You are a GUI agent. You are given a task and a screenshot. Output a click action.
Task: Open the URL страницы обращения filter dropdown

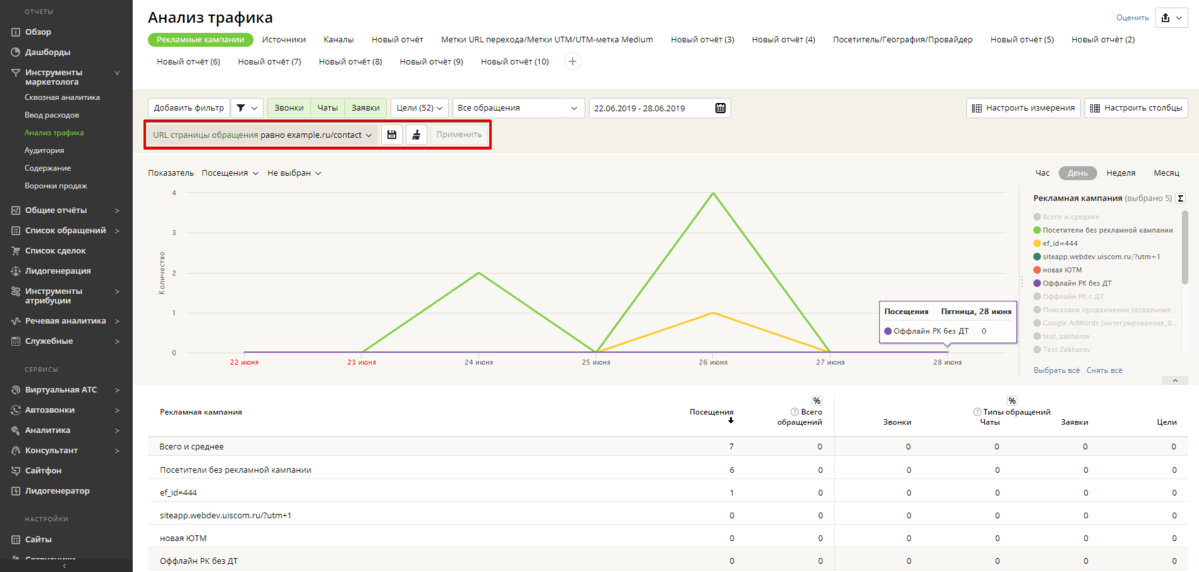tap(262, 135)
